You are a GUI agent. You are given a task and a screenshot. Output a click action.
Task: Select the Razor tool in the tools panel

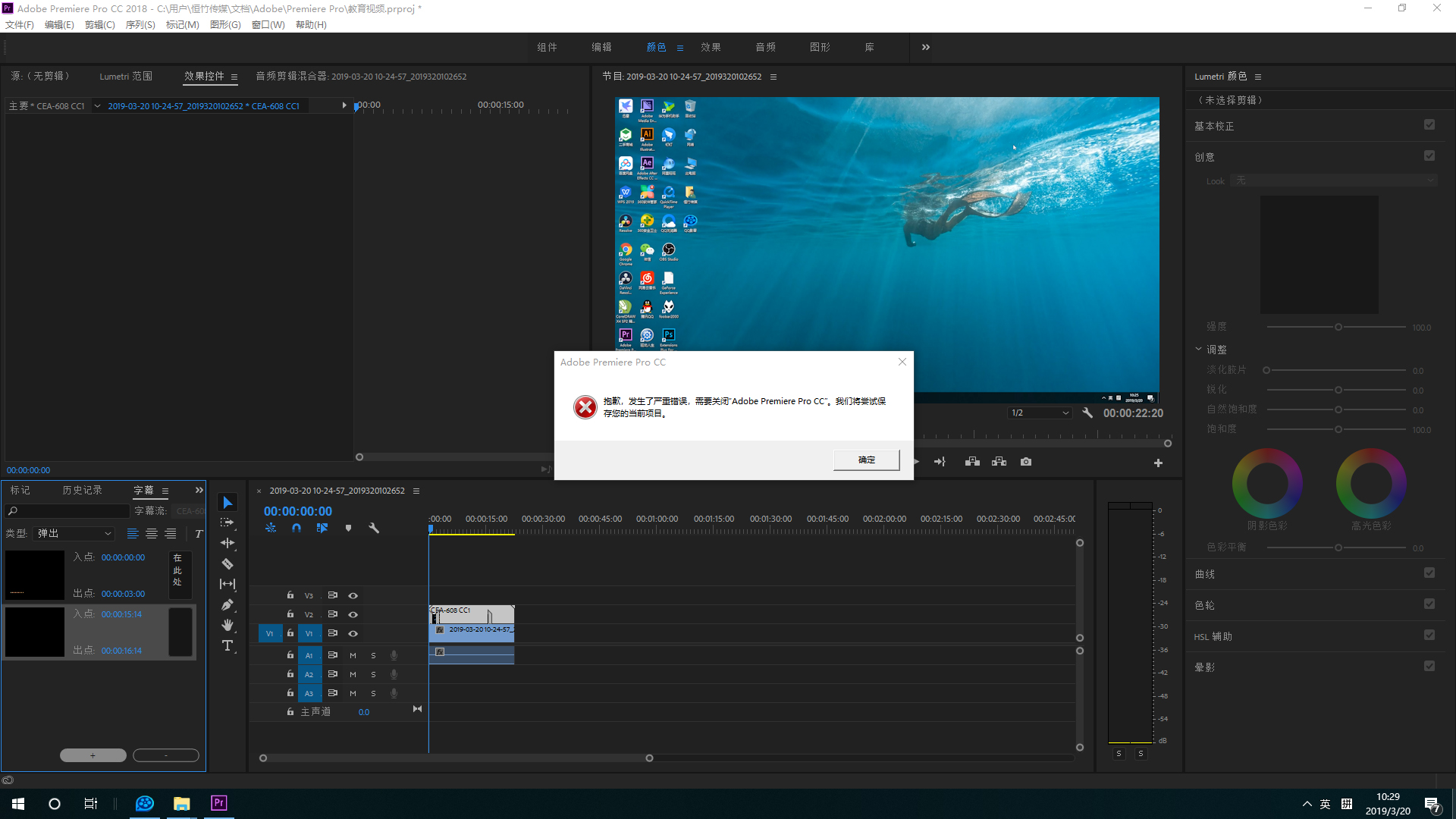(227, 563)
